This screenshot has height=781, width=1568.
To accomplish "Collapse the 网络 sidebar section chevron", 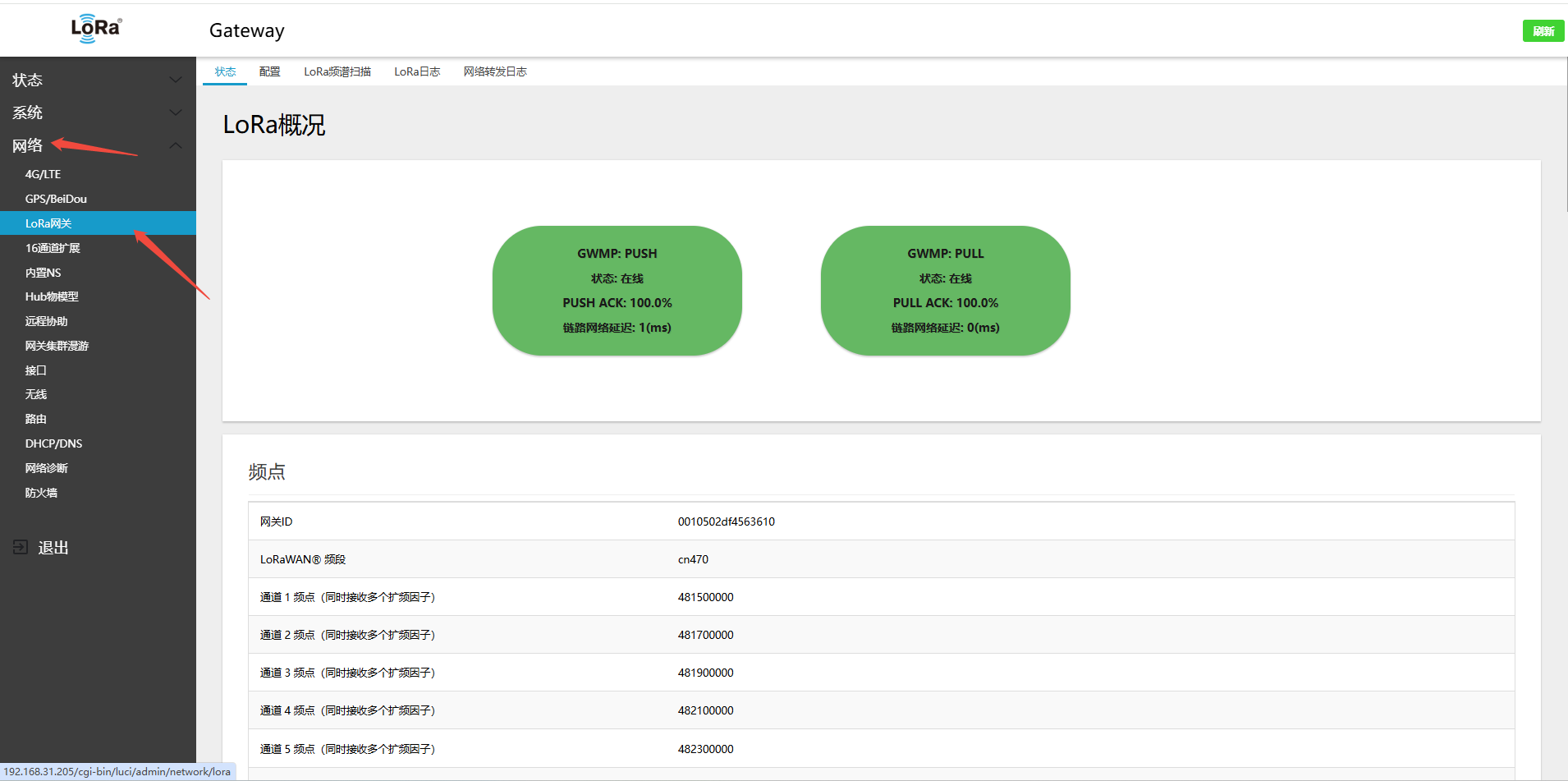I will click(175, 145).
